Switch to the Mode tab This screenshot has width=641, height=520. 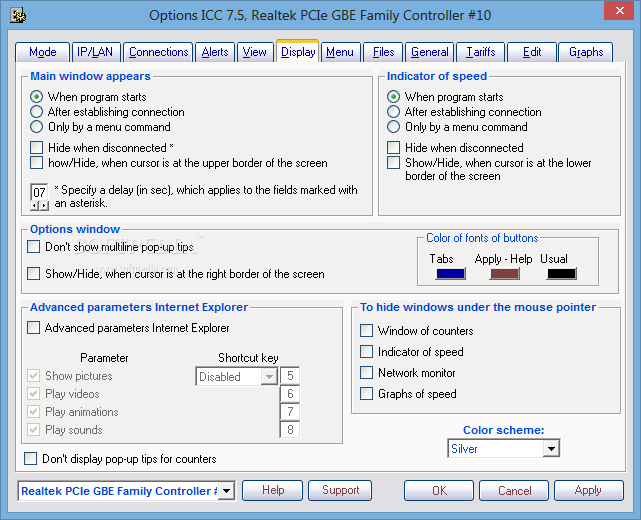pyautogui.click(x=43, y=52)
